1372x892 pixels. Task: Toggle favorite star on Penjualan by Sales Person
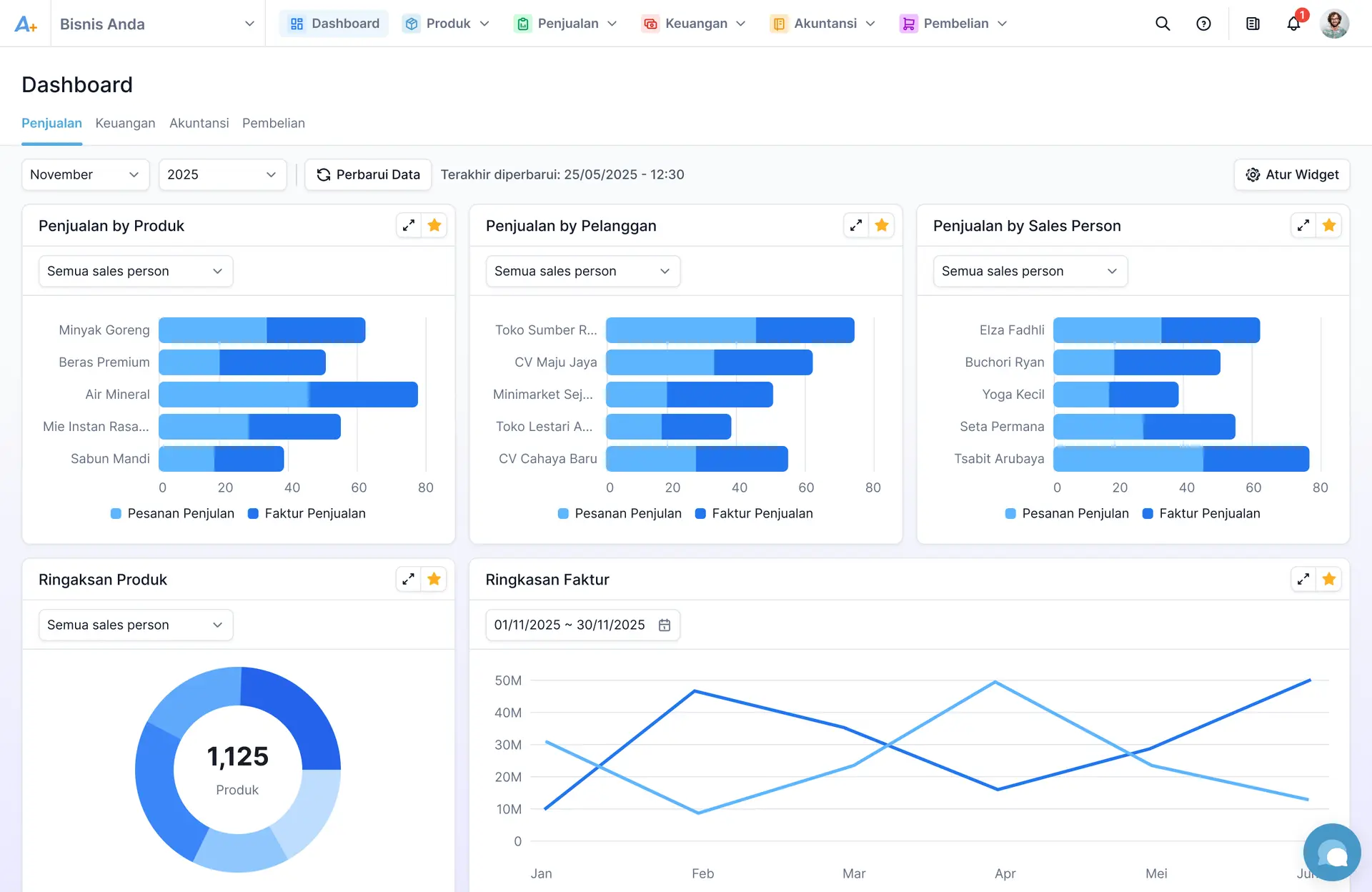tap(1328, 225)
